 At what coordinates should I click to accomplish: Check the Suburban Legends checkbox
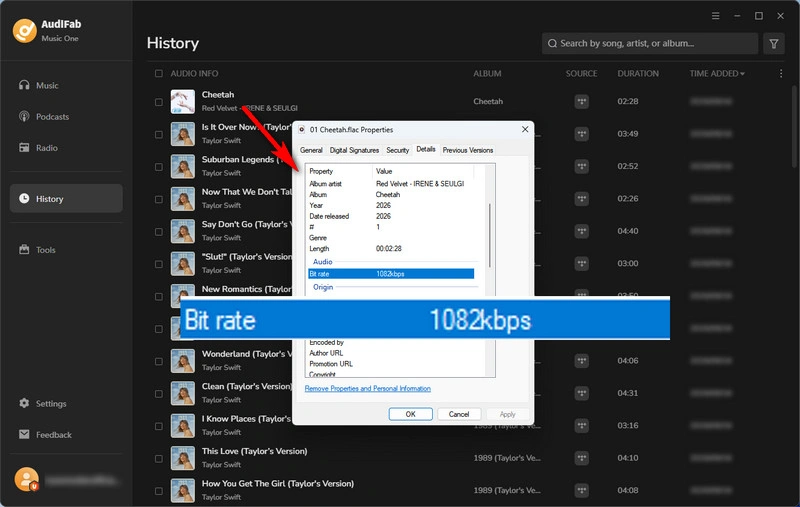coord(159,166)
